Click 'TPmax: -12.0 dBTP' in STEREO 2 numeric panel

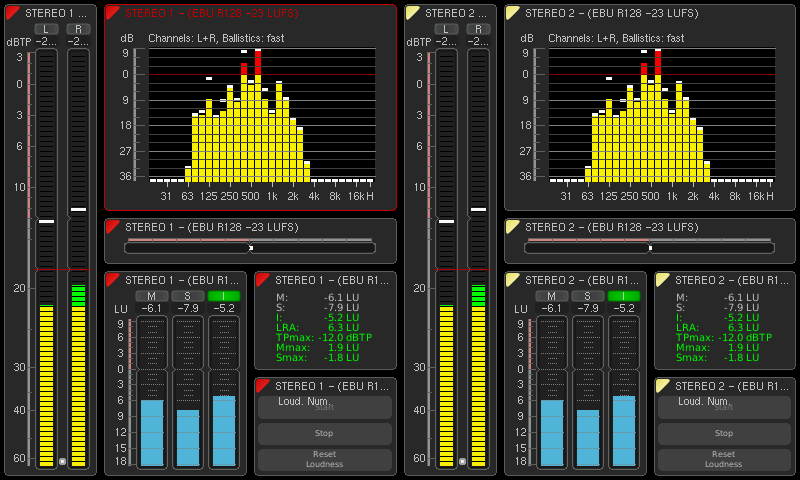(x=723, y=337)
